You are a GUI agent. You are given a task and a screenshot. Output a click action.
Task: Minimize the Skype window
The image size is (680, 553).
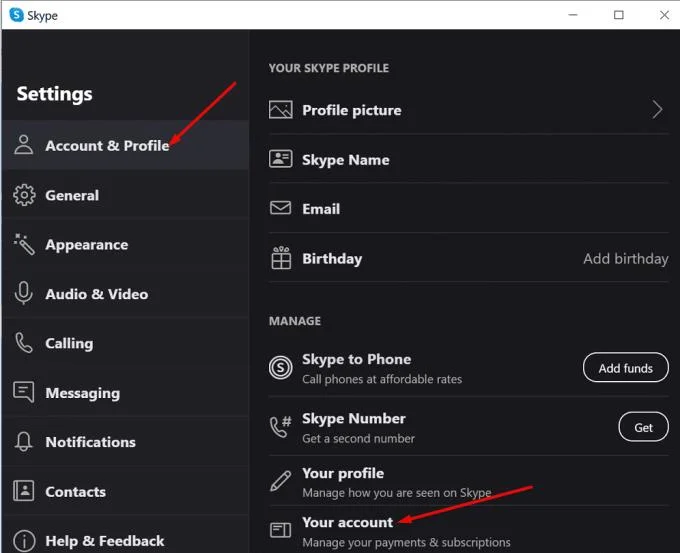[573, 15]
